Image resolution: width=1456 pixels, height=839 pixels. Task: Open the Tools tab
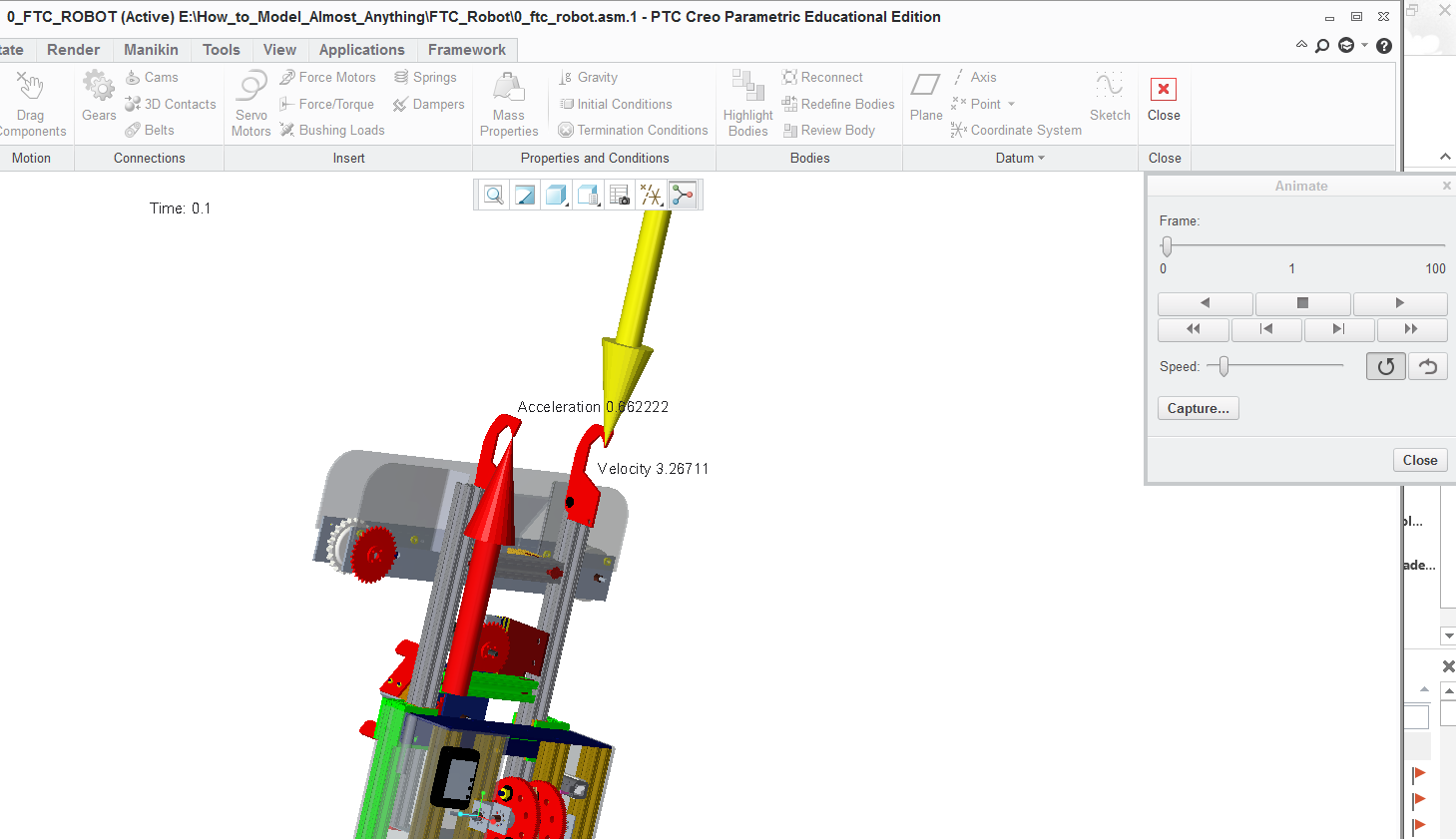(x=222, y=50)
